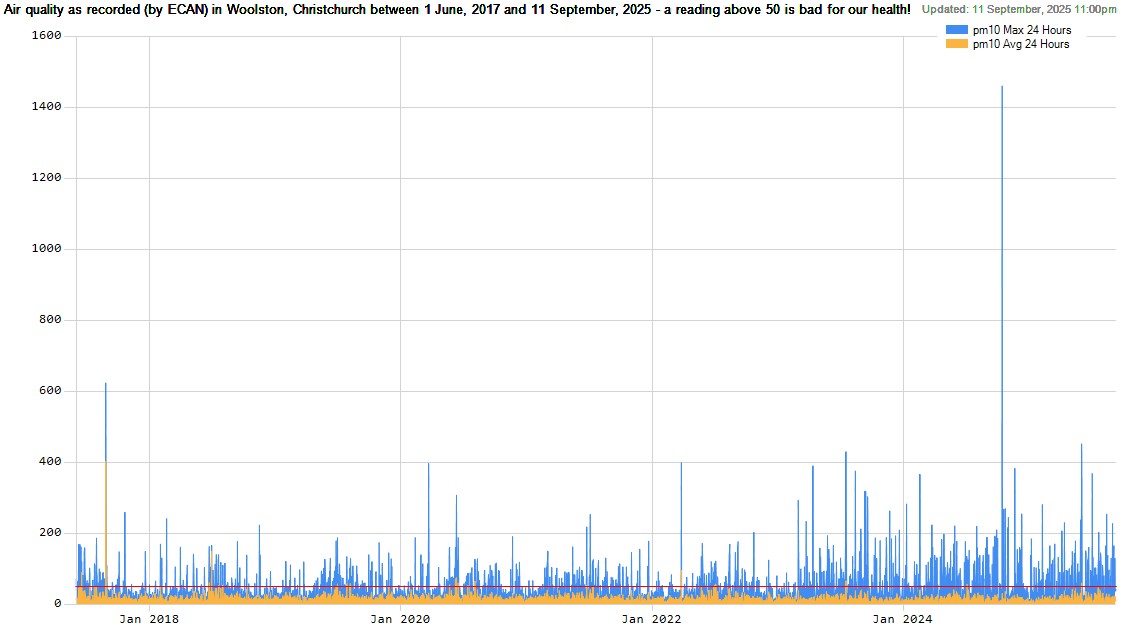The width and height of the screenshot is (1122, 638).
Task: Click the 'Updated: 11 September, 2025 11:00pm' text
Action: pyautogui.click(x=1018, y=10)
